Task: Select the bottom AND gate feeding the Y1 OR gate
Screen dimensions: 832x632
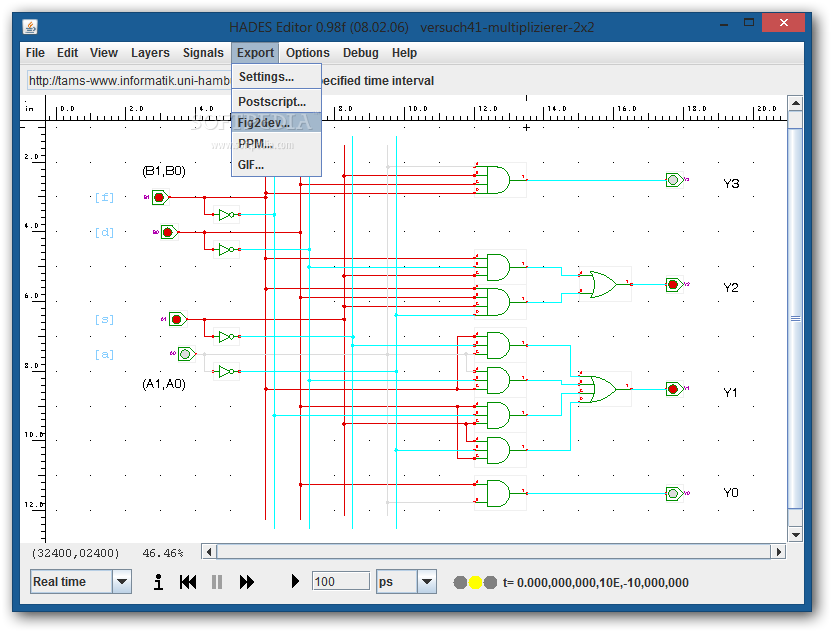Action: pyautogui.click(x=498, y=450)
